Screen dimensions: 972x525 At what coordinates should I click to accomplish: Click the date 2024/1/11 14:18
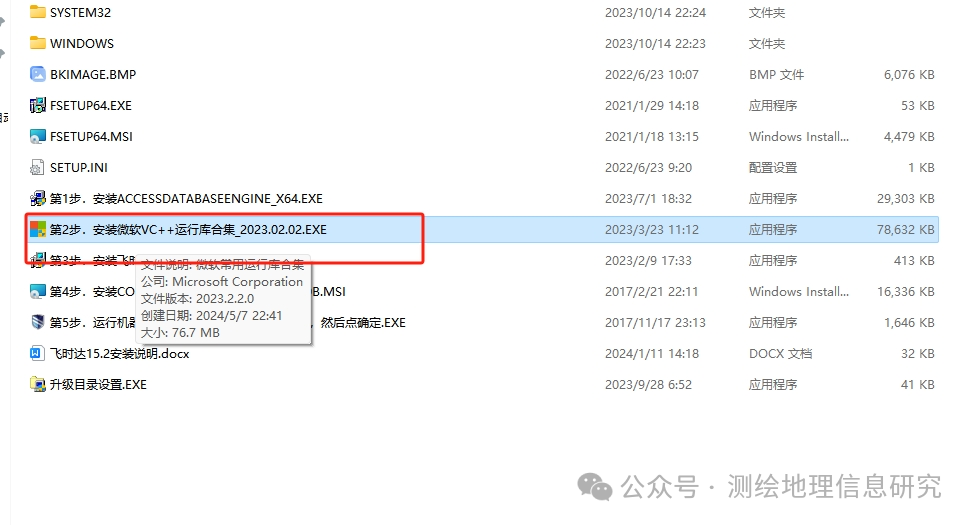(652, 353)
